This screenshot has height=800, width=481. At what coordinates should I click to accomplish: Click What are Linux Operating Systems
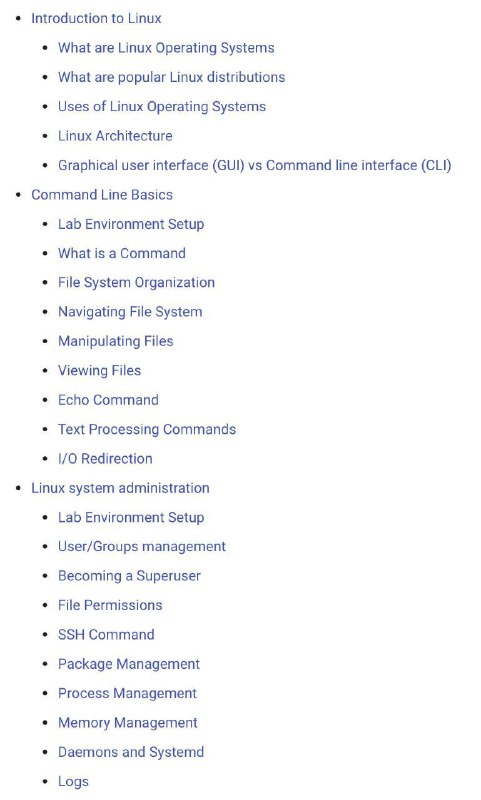166,48
